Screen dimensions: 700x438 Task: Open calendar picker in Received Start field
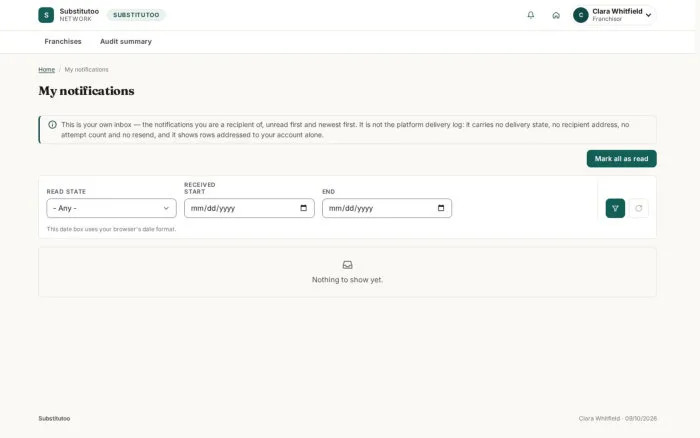[304, 208]
